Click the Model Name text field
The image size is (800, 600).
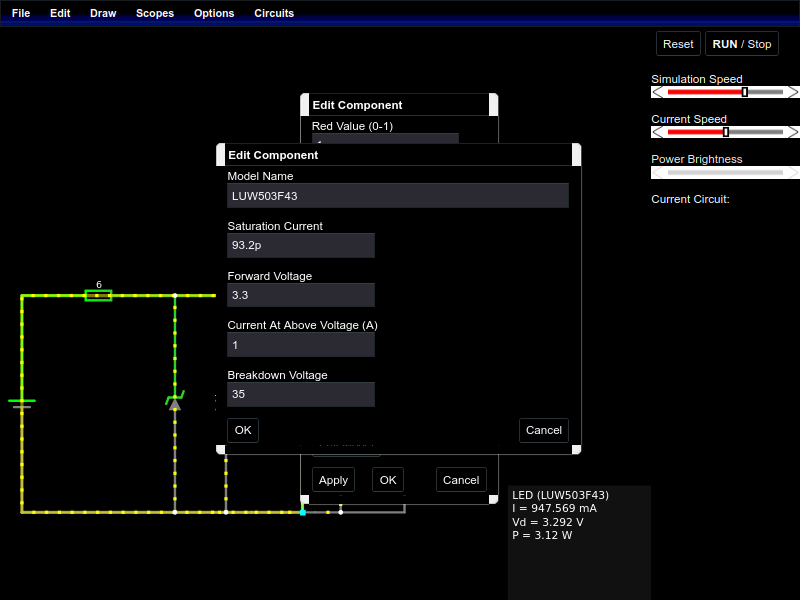pyautogui.click(x=398, y=196)
